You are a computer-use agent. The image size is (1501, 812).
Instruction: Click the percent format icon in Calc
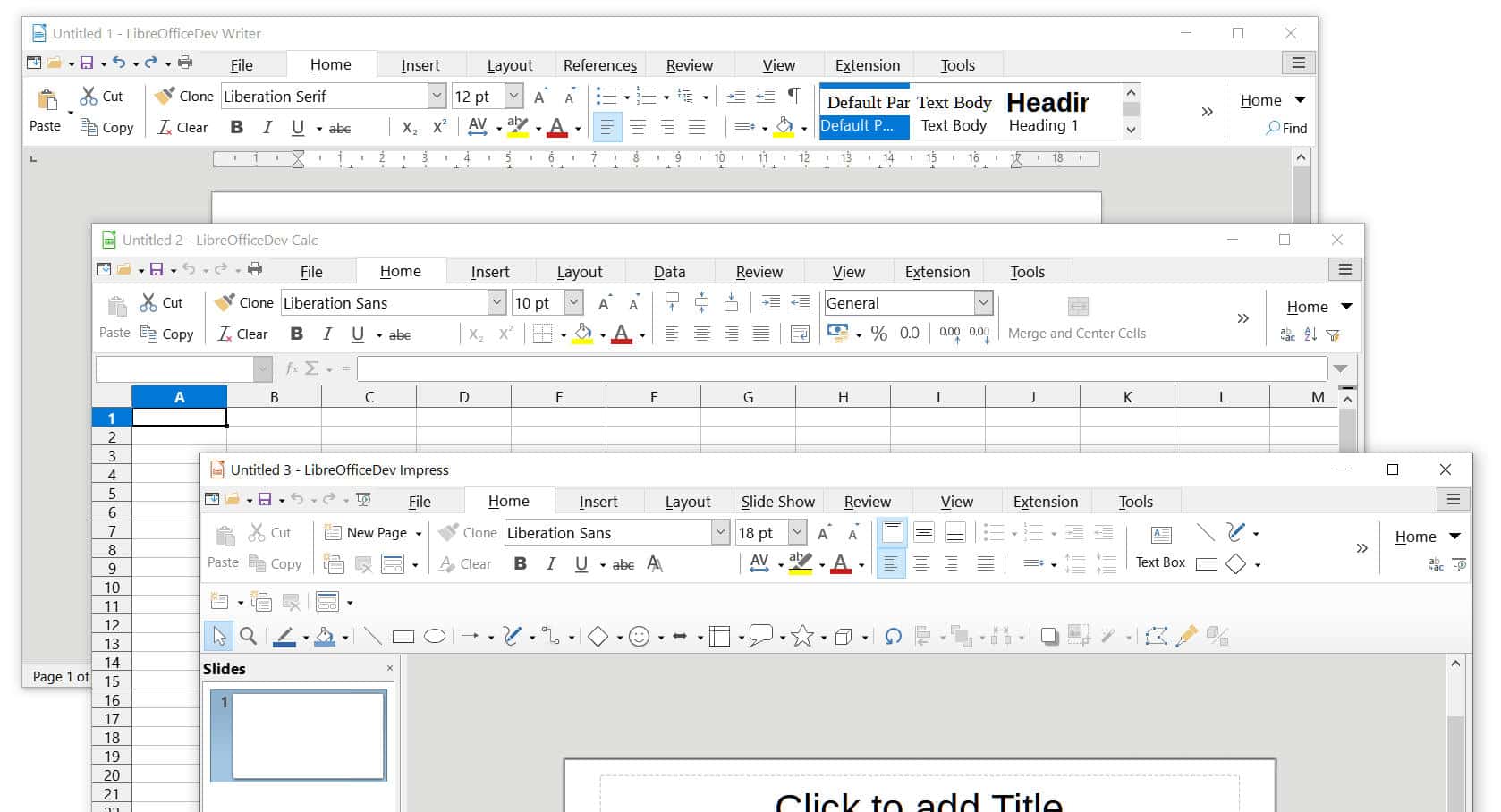pos(879,334)
